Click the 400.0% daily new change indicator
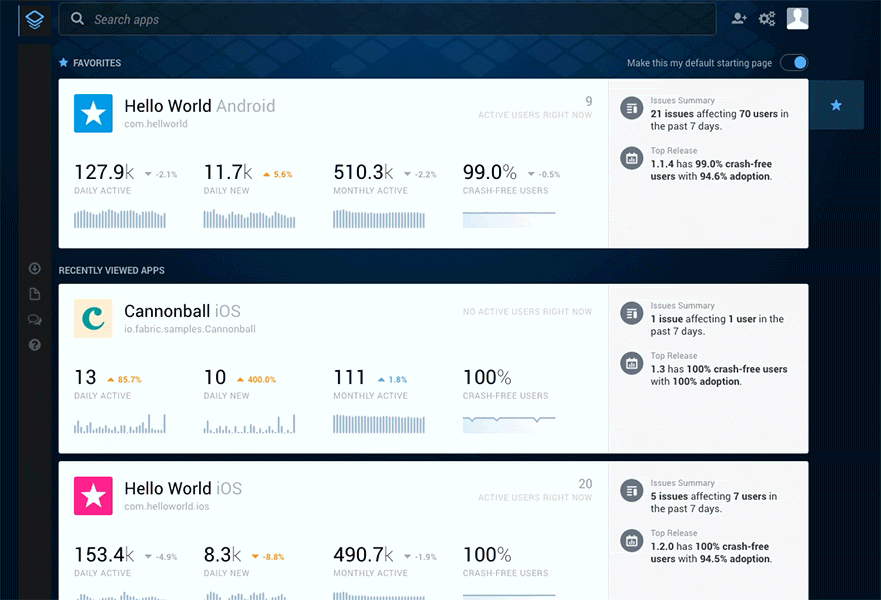Image resolution: width=881 pixels, height=600 pixels. (x=256, y=380)
